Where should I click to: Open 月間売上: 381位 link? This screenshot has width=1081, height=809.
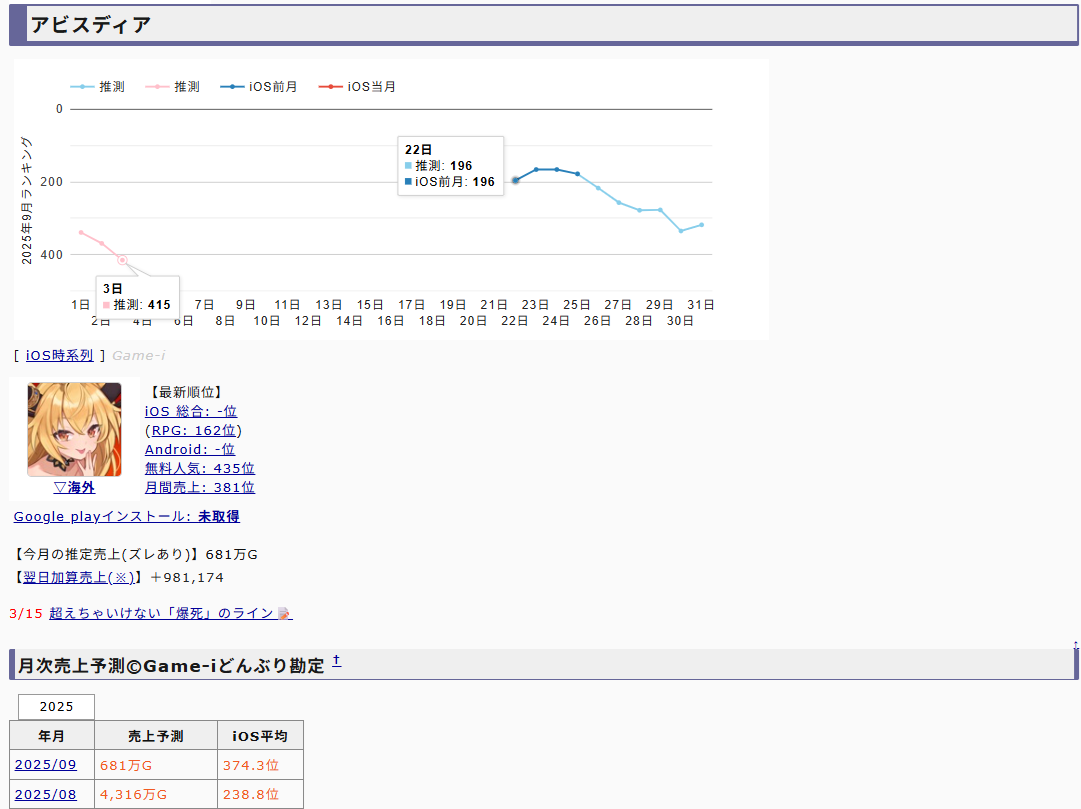pyautogui.click(x=200, y=488)
